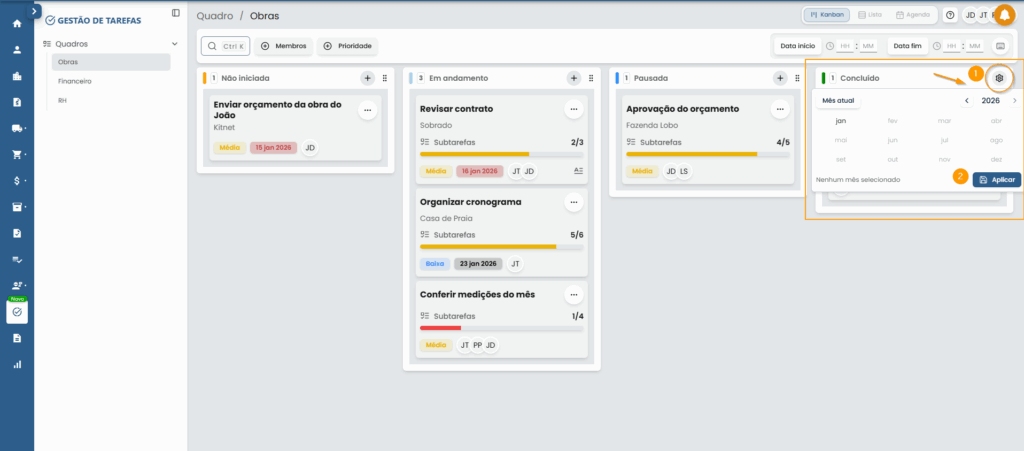
Task: Open the Membros filter dropdown
Action: click(284, 46)
